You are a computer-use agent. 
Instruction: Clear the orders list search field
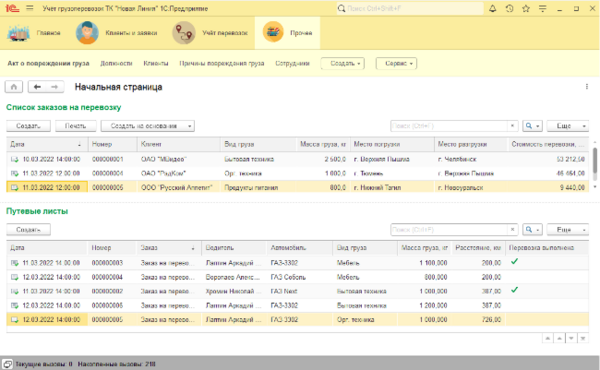[512, 126]
